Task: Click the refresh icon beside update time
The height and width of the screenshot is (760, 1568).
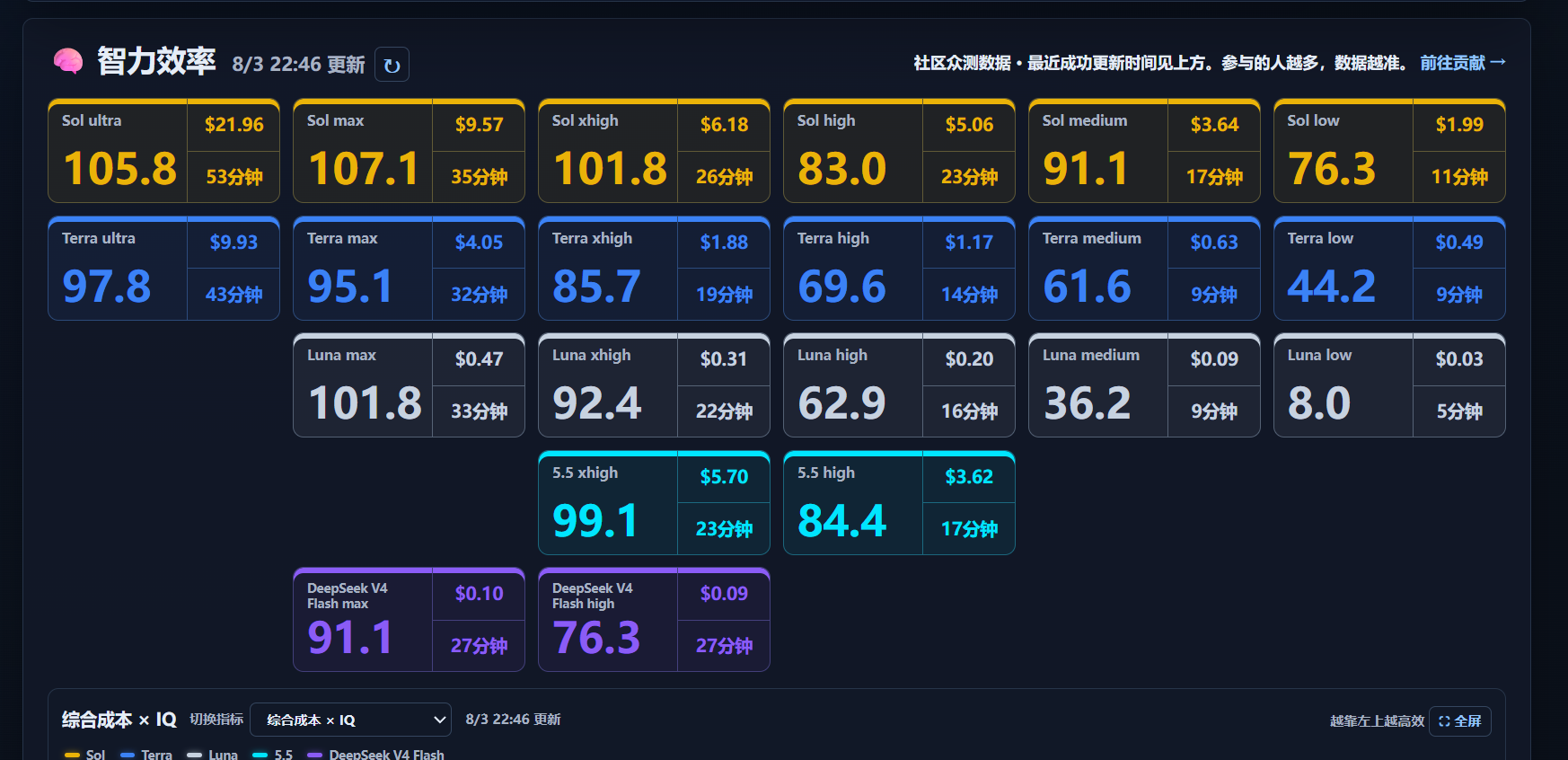Action: click(x=392, y=65)
